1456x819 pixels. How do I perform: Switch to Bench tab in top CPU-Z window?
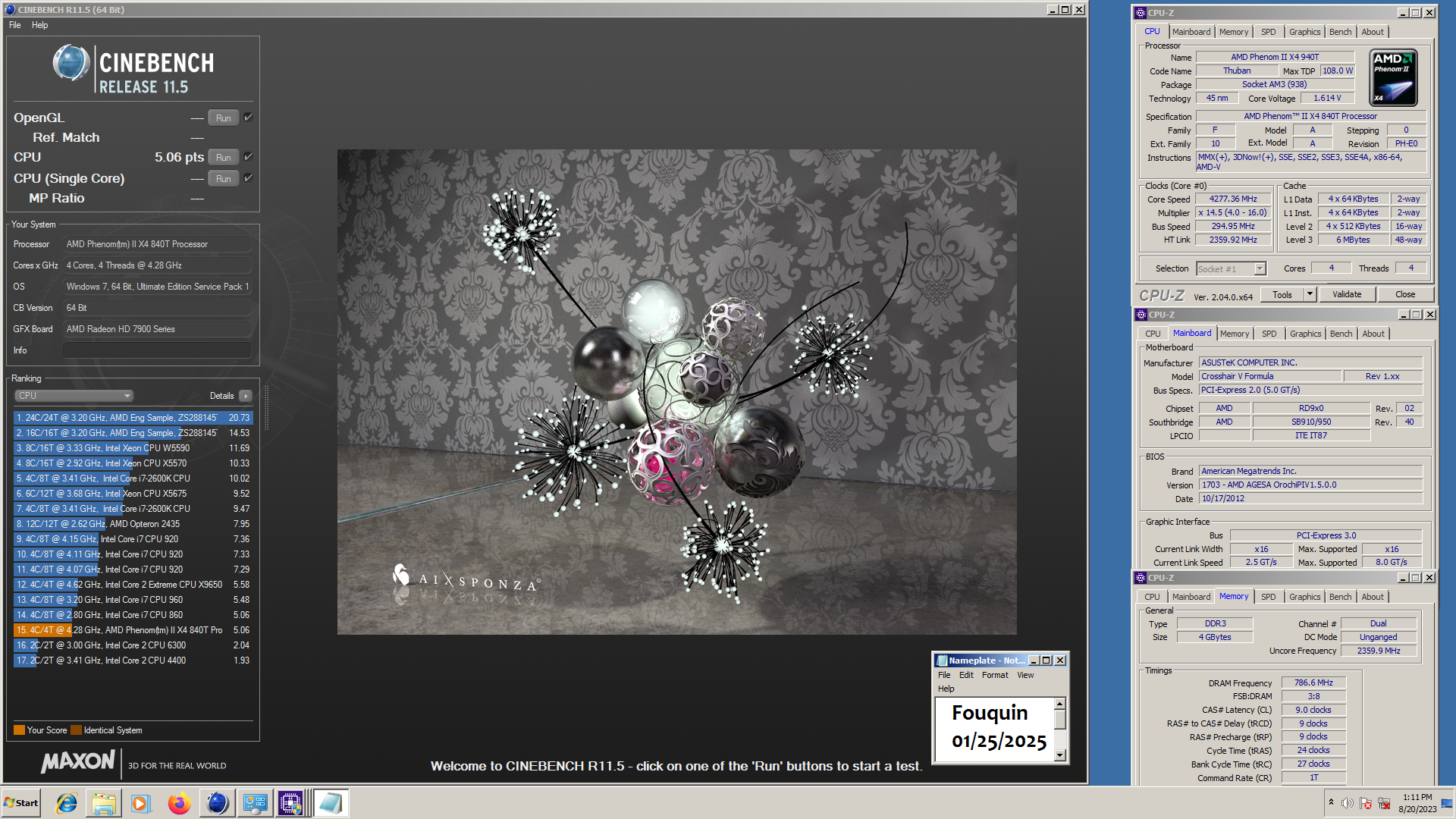click(x=1340, y=32)
